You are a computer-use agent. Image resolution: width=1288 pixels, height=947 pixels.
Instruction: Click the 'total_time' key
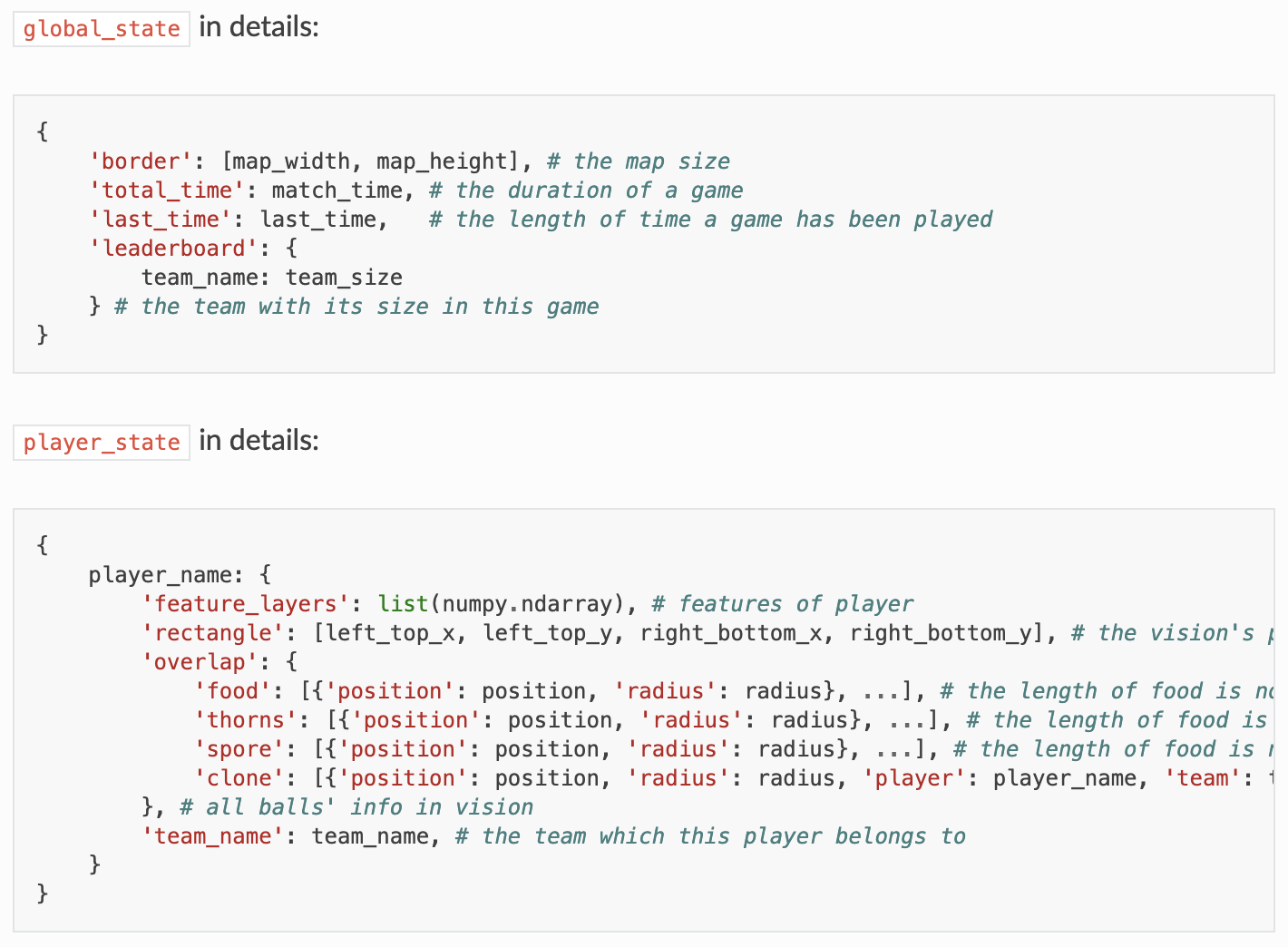[161, 190]
